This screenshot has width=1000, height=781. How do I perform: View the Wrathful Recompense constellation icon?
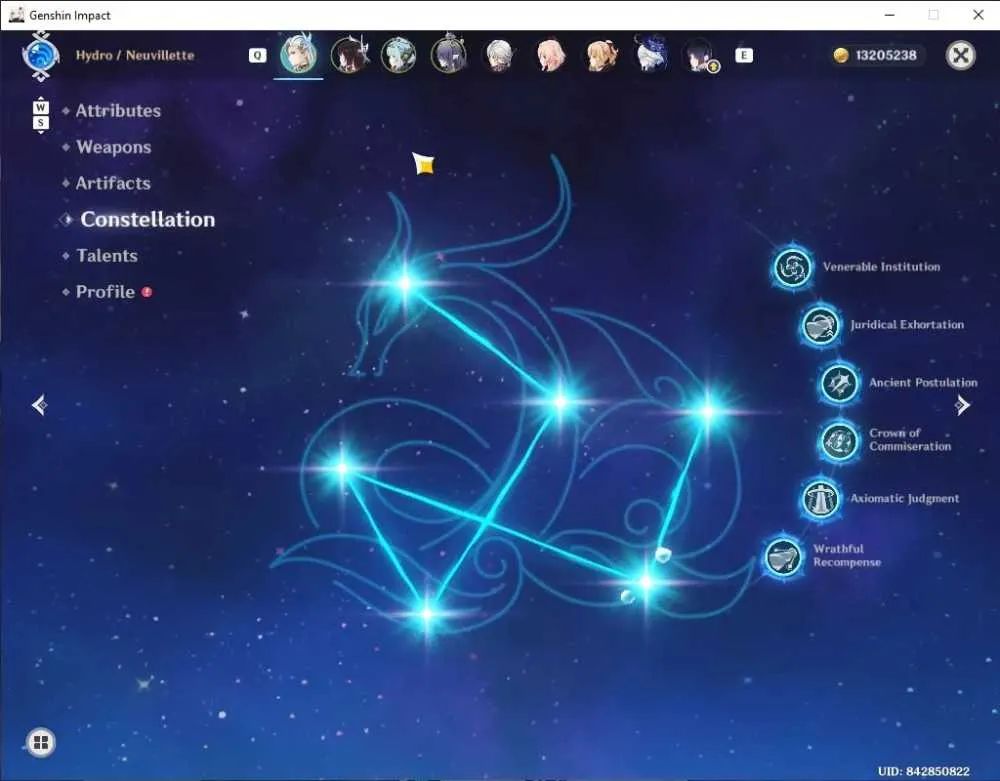click(x=783, y=557)
